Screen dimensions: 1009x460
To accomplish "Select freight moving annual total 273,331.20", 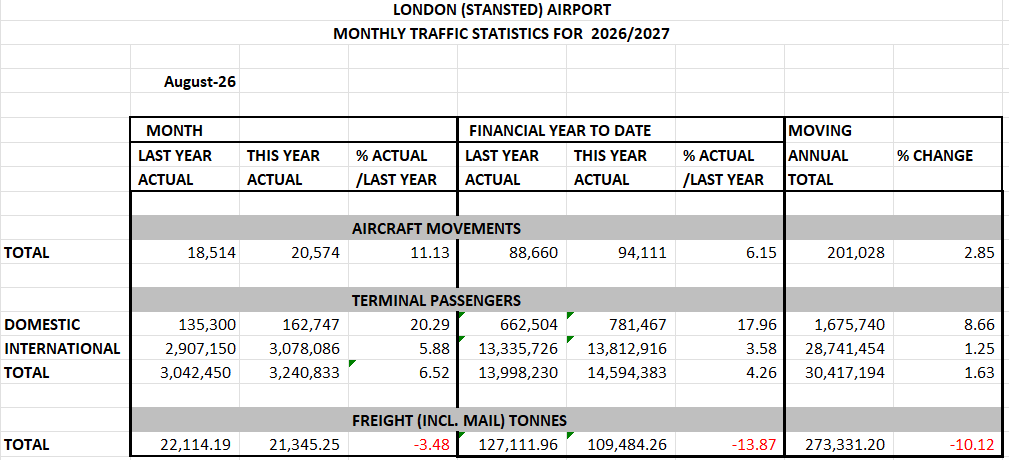I will [838, 445].
